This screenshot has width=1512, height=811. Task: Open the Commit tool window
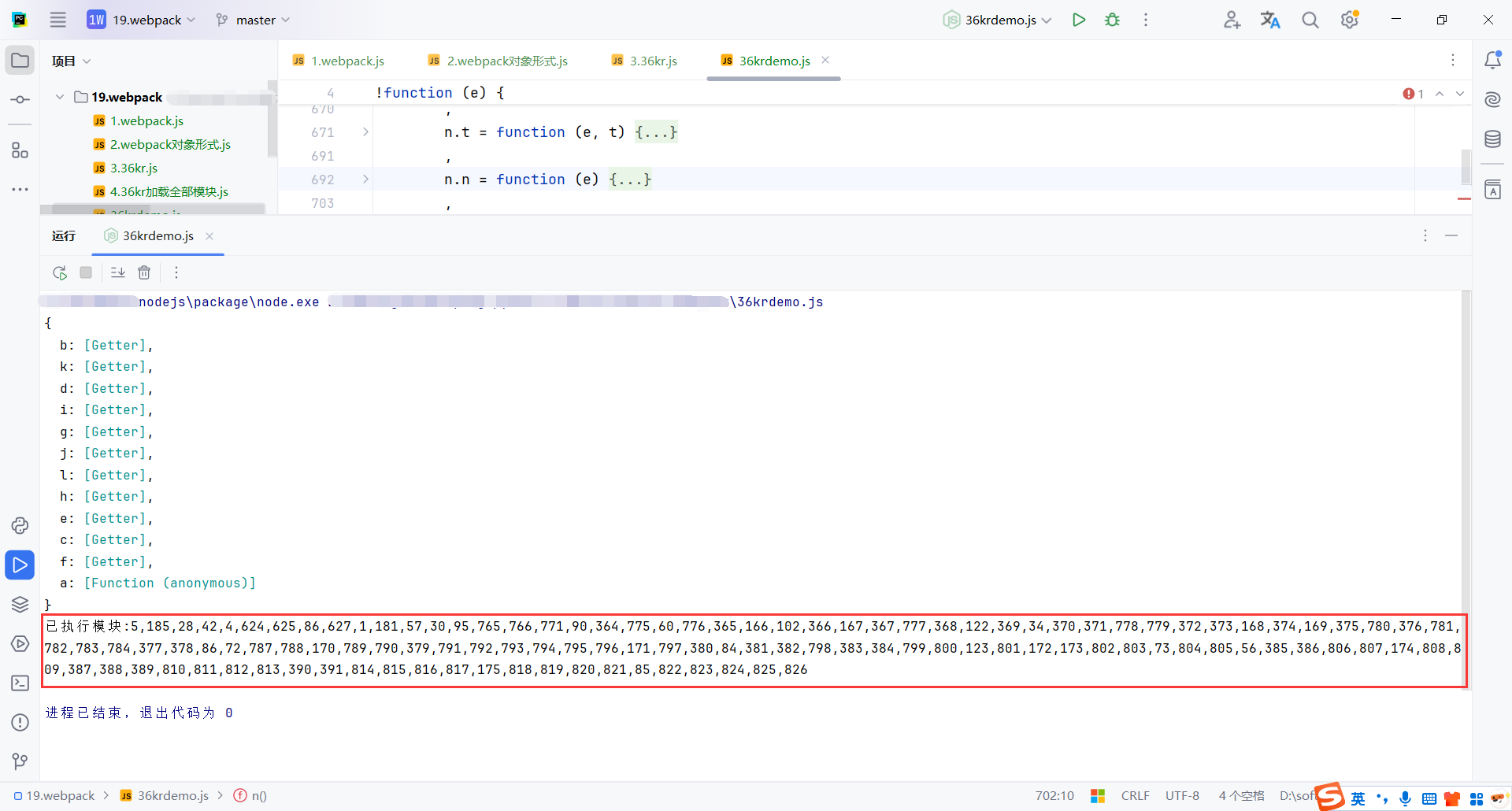tap(20, 99)
